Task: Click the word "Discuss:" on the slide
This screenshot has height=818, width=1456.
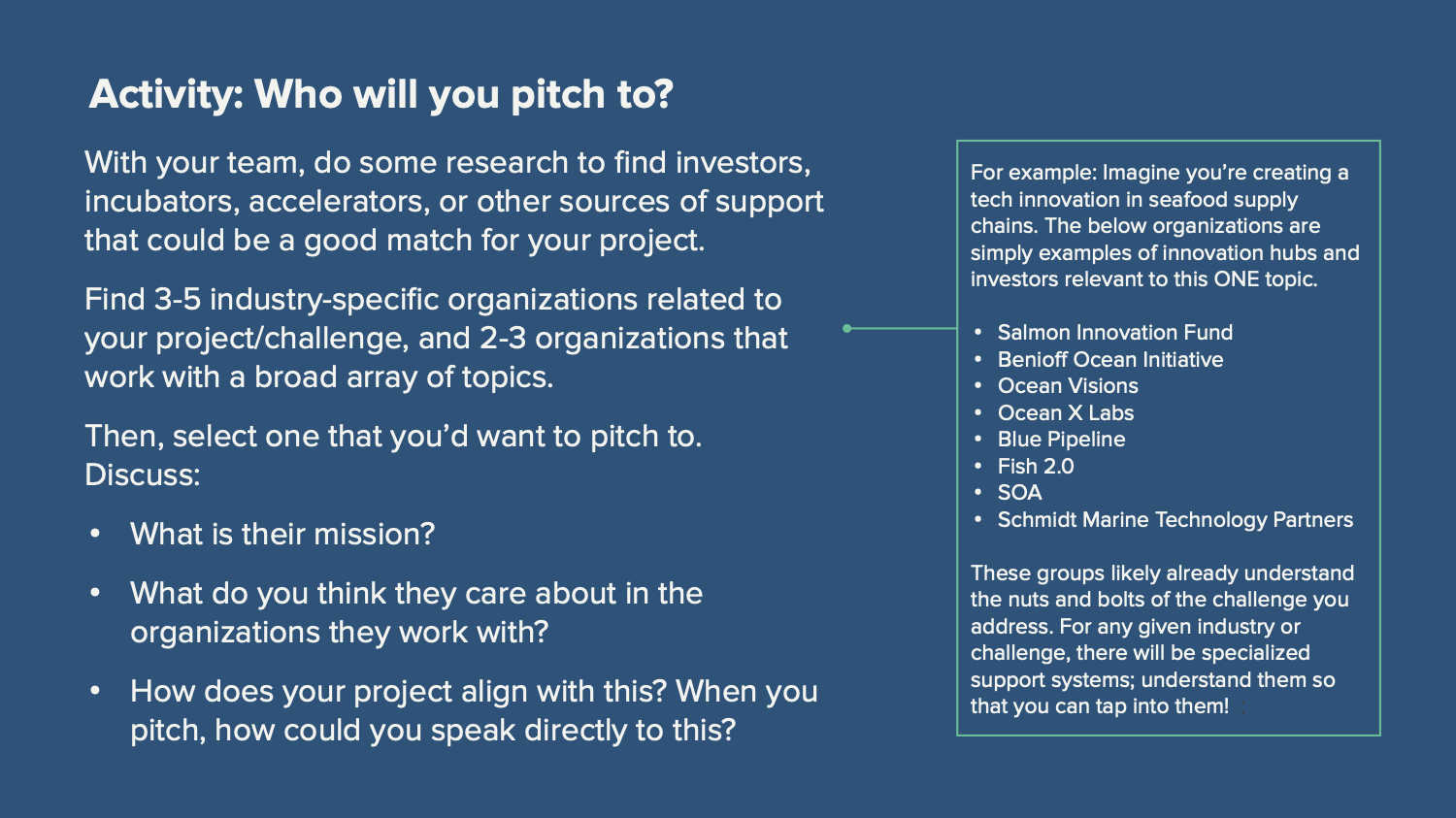Action: pos(143,475)
